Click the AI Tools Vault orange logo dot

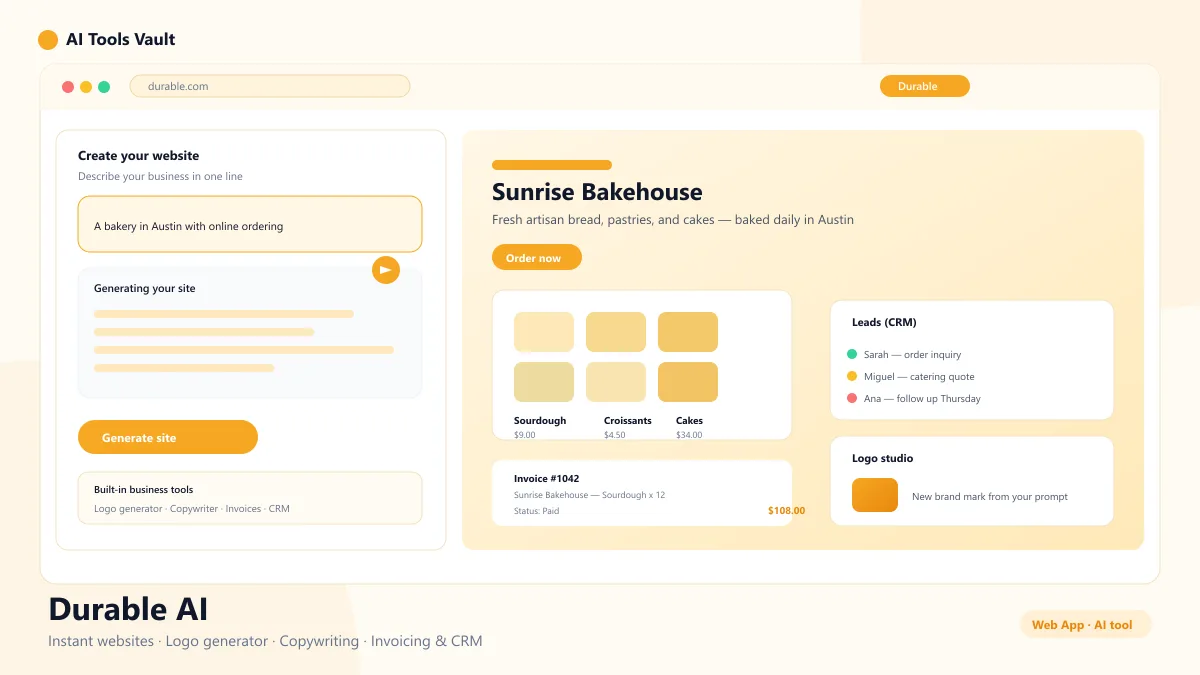coord(48,40)
